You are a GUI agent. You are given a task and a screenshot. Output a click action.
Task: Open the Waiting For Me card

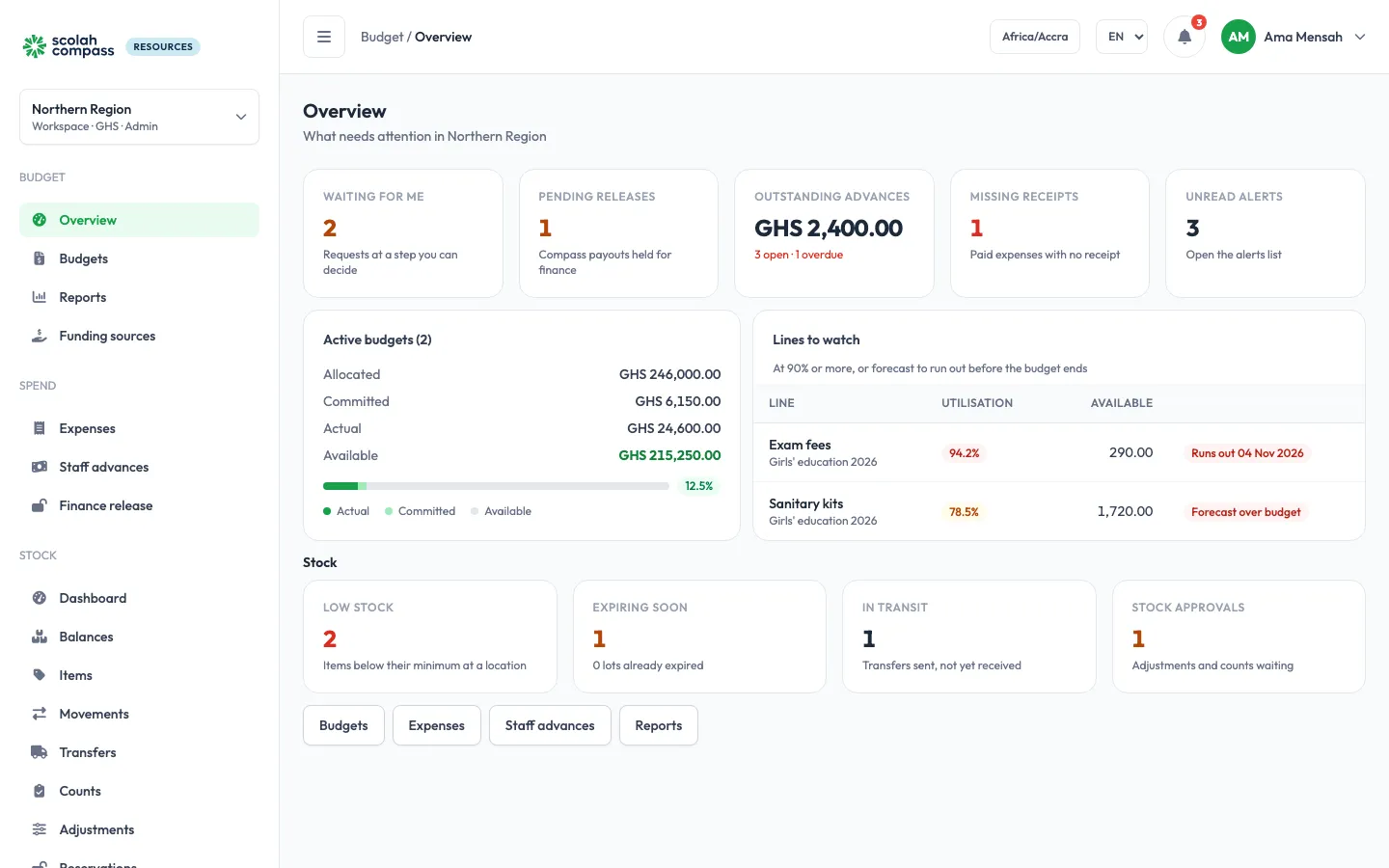coord(403,233)
